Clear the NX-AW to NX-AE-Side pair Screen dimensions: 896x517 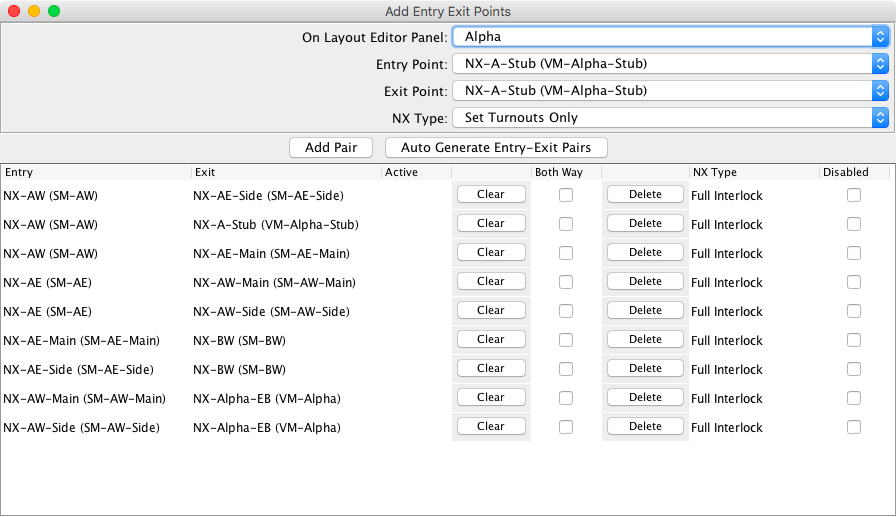point(490,195)
